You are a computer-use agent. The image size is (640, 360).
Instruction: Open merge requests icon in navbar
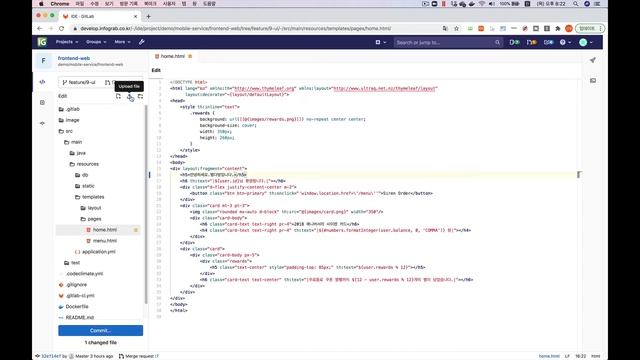[x=531, y=42]
